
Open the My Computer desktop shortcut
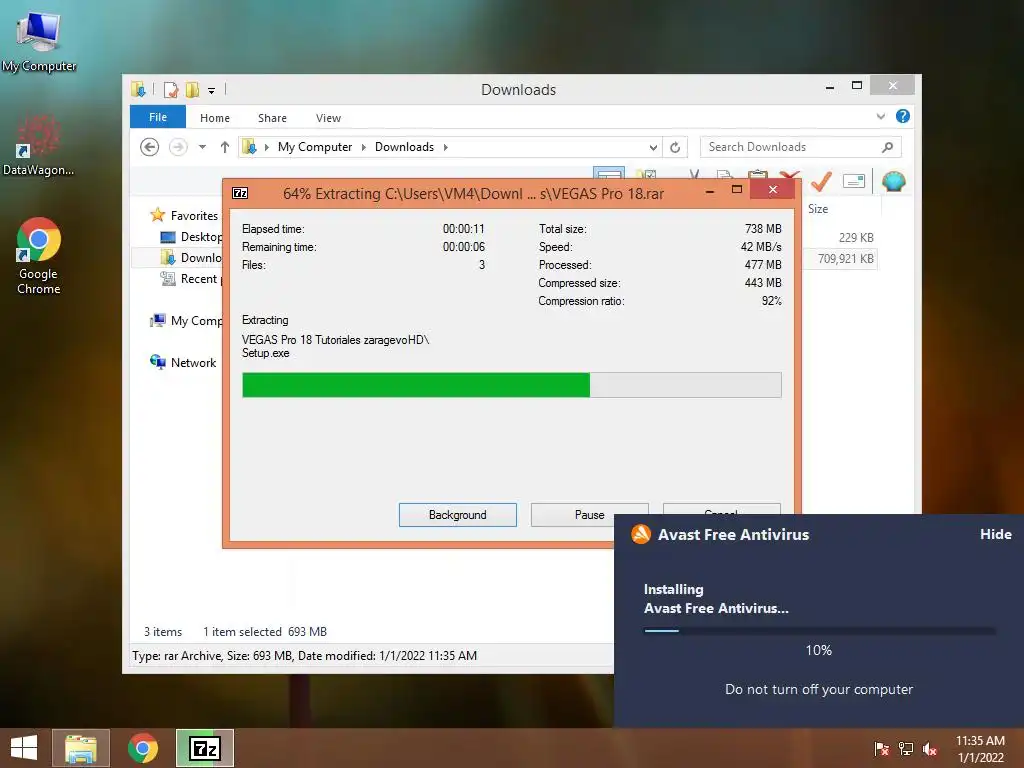[39, 41]
